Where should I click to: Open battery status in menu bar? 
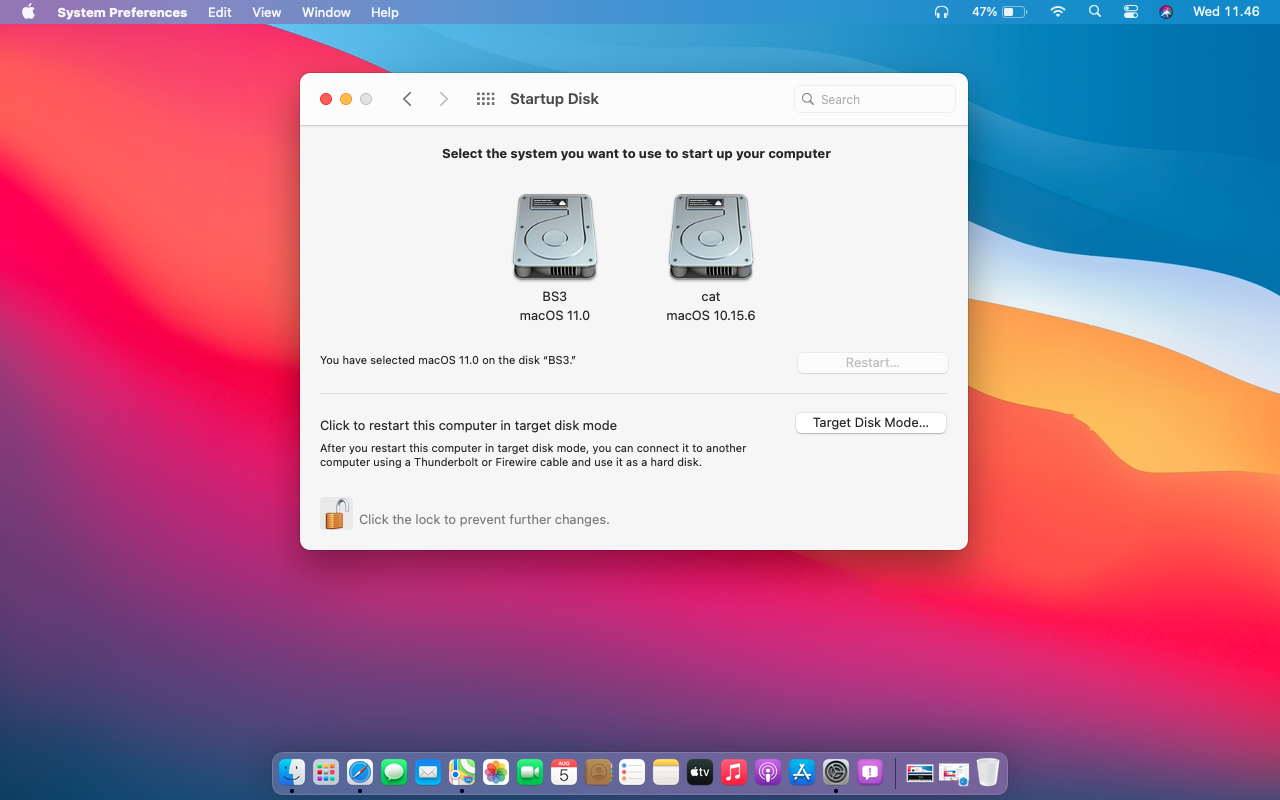tap(999, 12)
